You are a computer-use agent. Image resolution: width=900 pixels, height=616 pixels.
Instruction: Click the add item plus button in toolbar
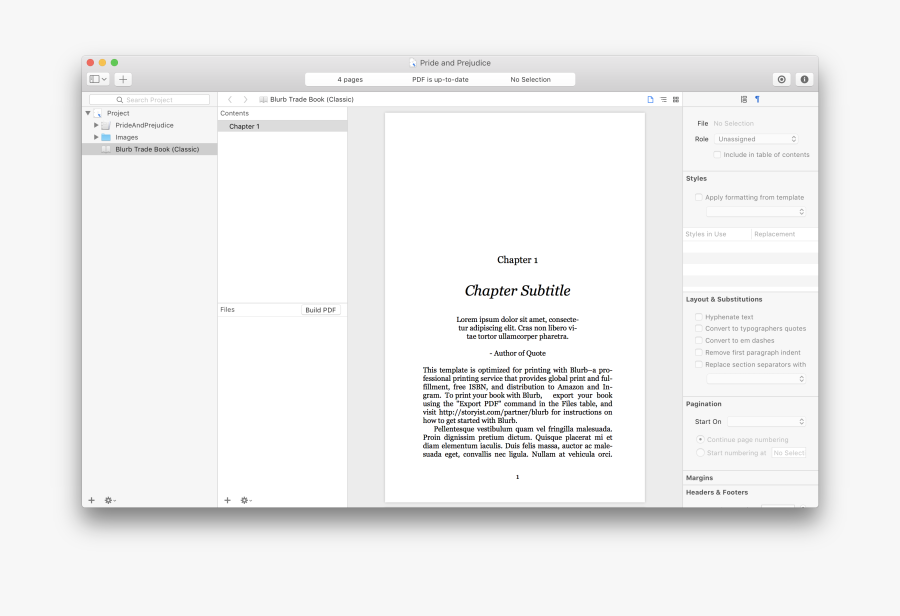(123, 79)
